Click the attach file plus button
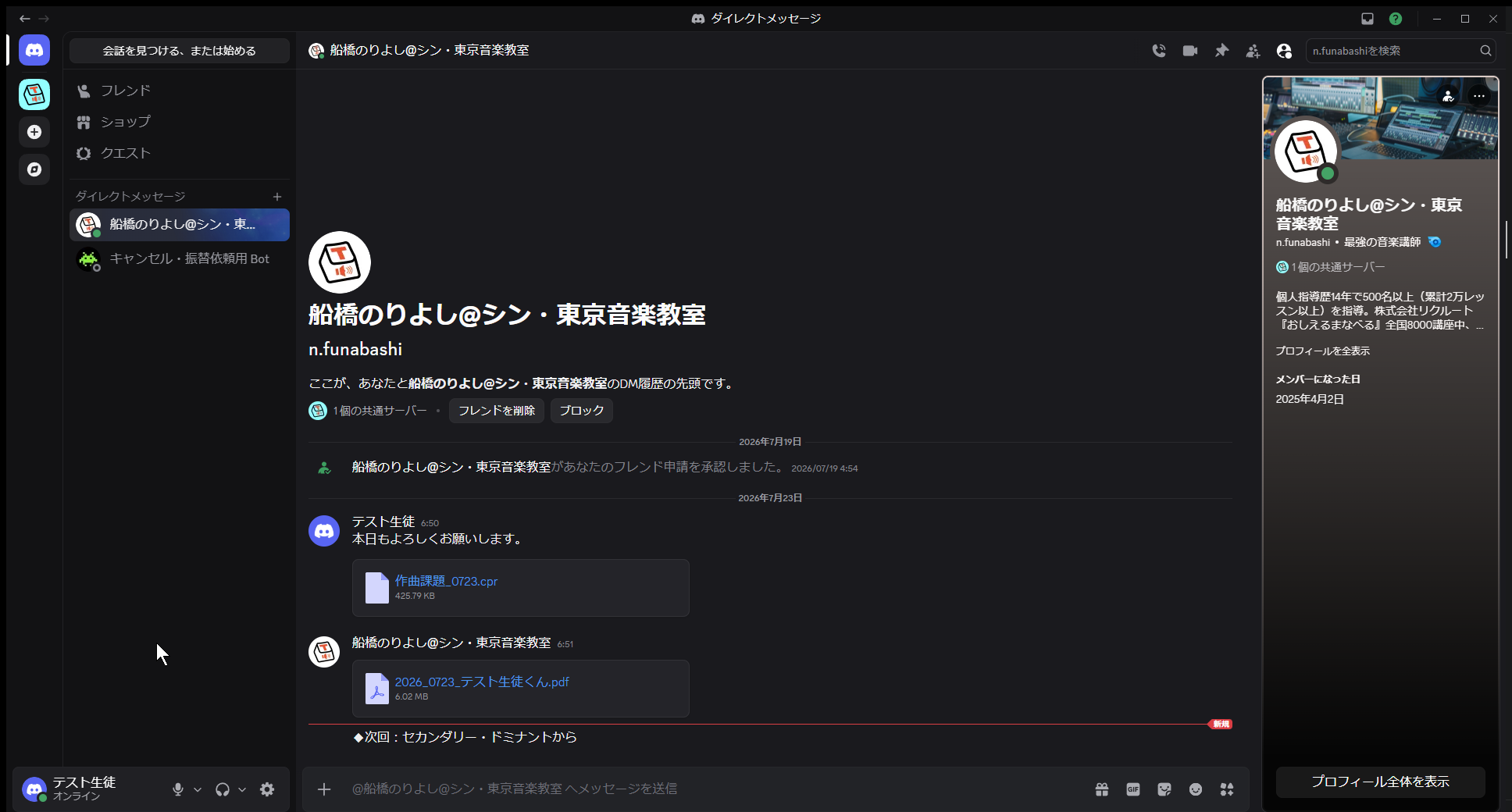 pos(324,789)
